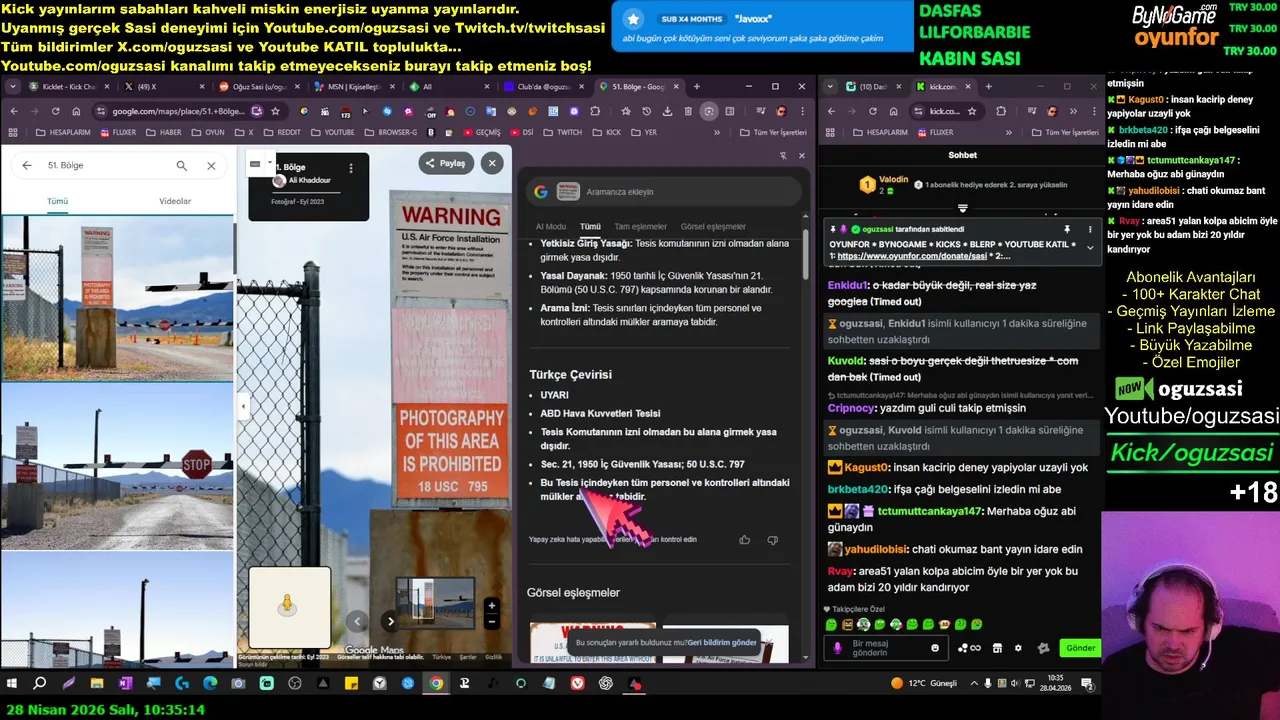Image resolution: width=1280 pixels, height=720 pixels.
Task: Open the OYUN bookmark folder
Action: tap(207, 132)
